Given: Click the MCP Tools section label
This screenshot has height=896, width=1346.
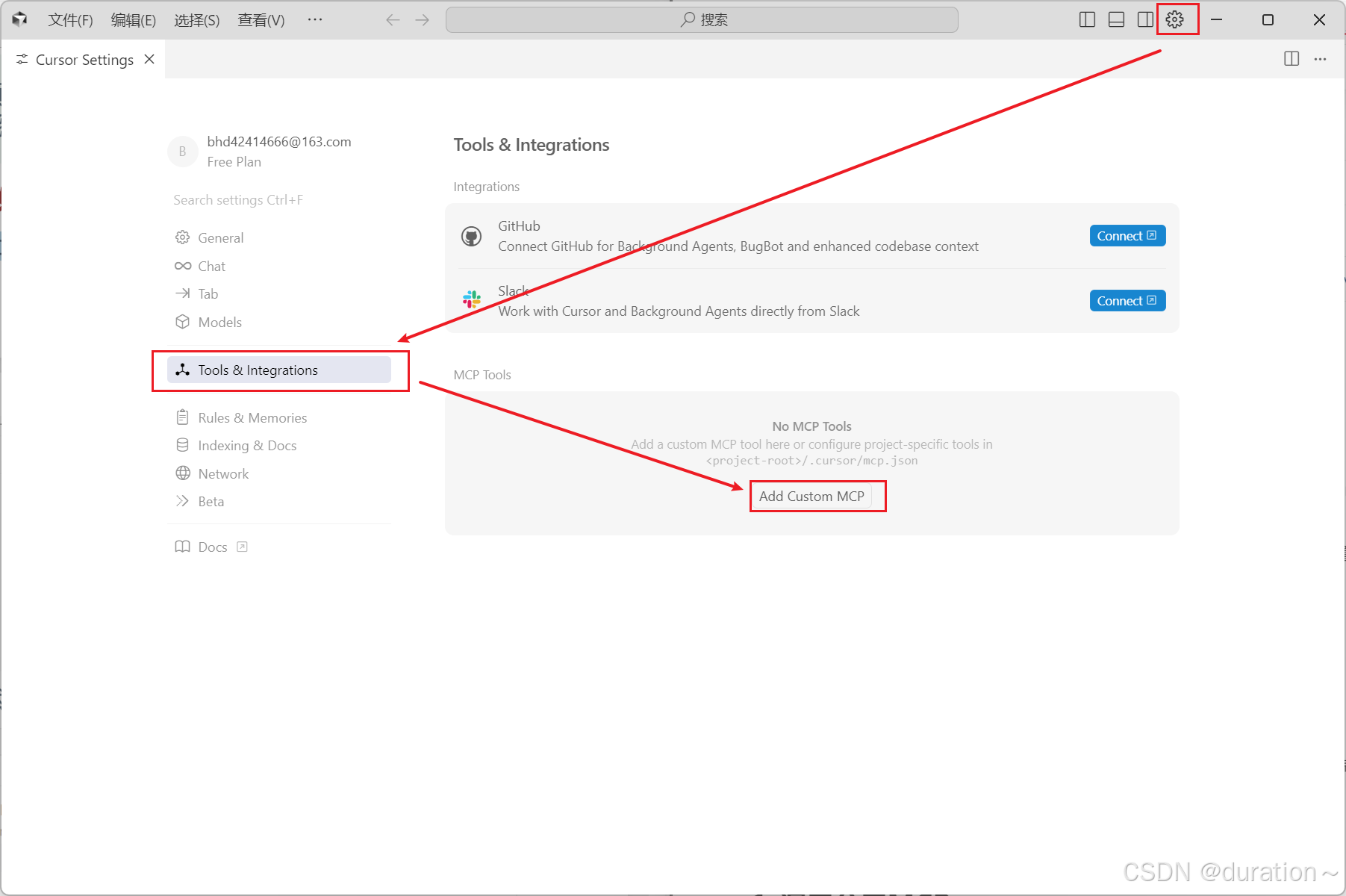Looking at the screenshot, I should coord(482,375).
